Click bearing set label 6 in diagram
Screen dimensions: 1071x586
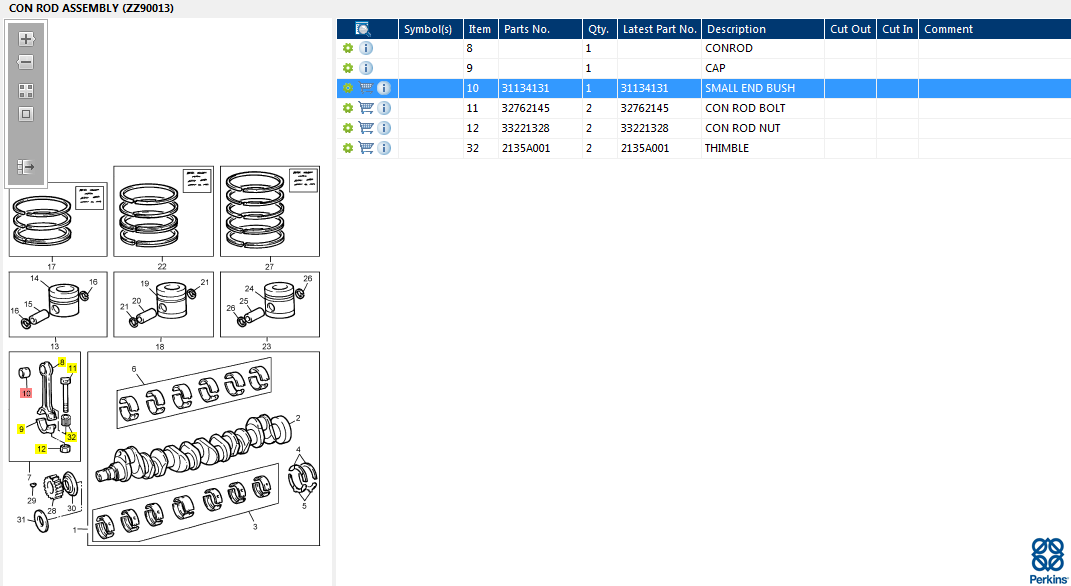pyautogui.click(x=134, y=369)
